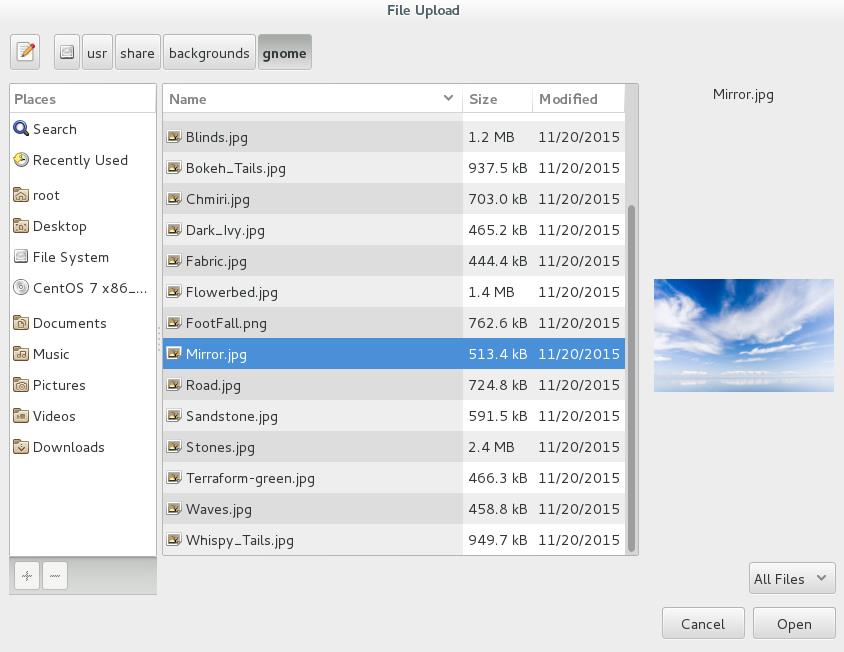Viewport: 844px width, 652px height.
Task: Open the Pictures place
Action: pos(83,385)
